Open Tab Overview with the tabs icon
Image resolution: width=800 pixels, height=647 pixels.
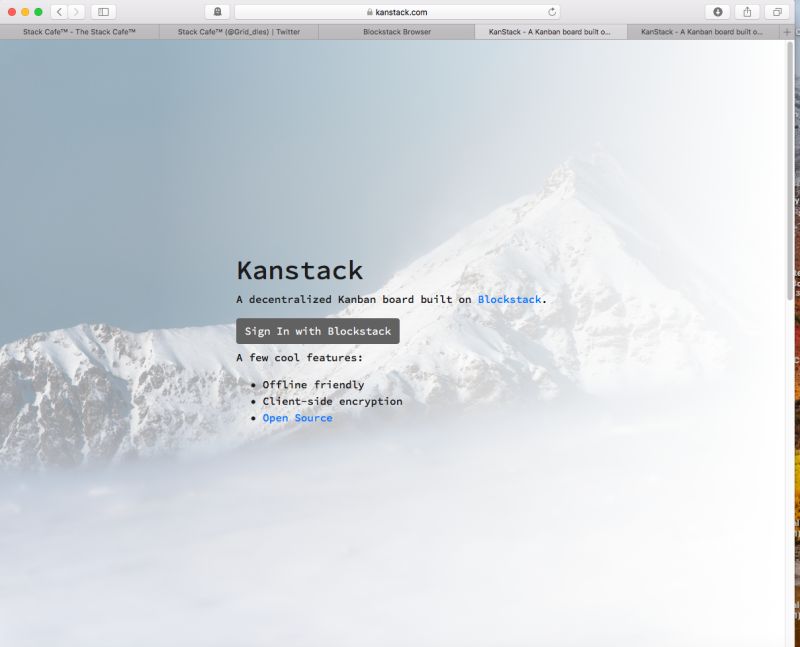(x=776, y=13)
